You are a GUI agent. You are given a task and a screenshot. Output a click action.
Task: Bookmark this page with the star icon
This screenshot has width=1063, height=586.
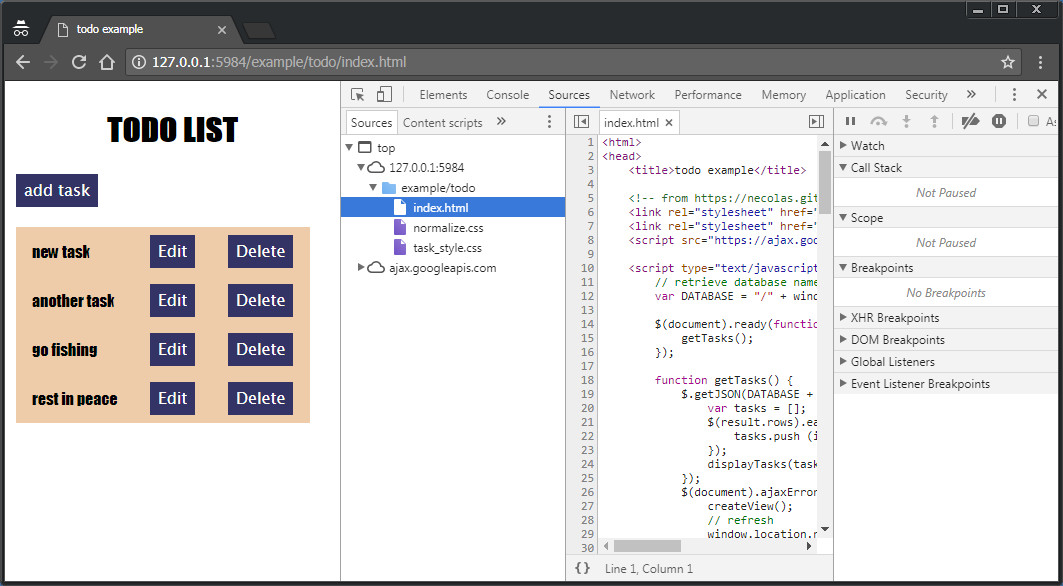[x=1008, y=62]
